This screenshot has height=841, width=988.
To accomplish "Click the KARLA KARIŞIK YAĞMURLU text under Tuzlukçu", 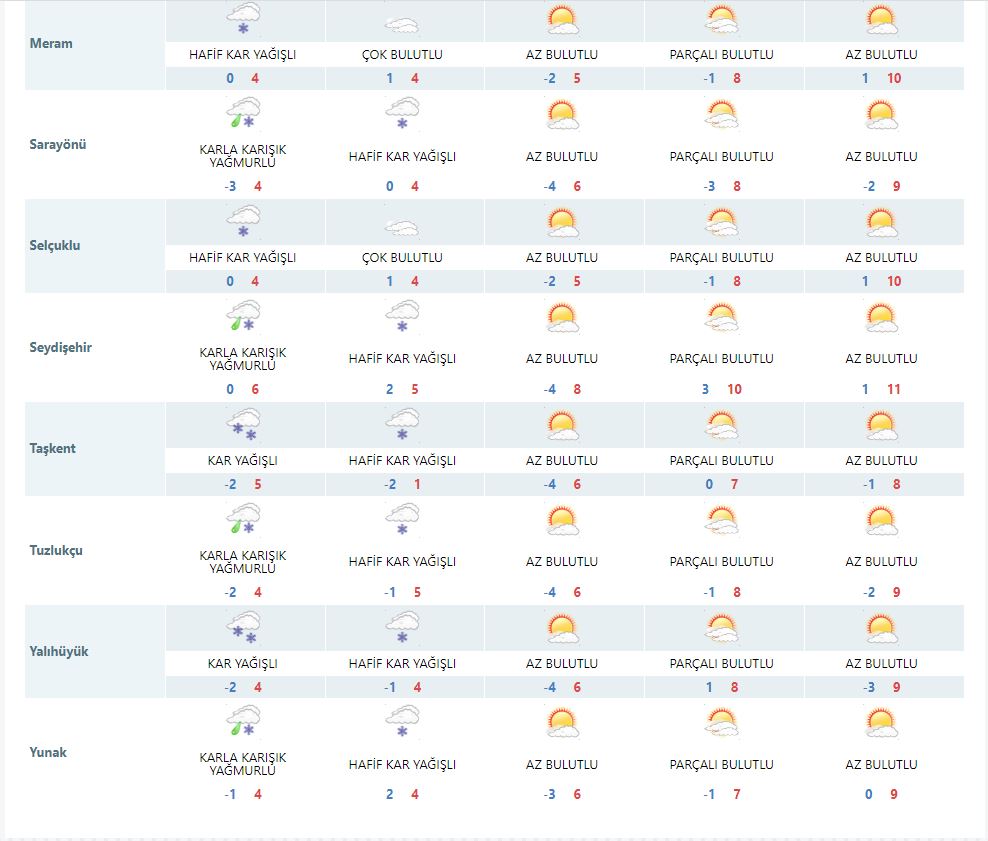I will pyautogui.click(x=243, y=562).
